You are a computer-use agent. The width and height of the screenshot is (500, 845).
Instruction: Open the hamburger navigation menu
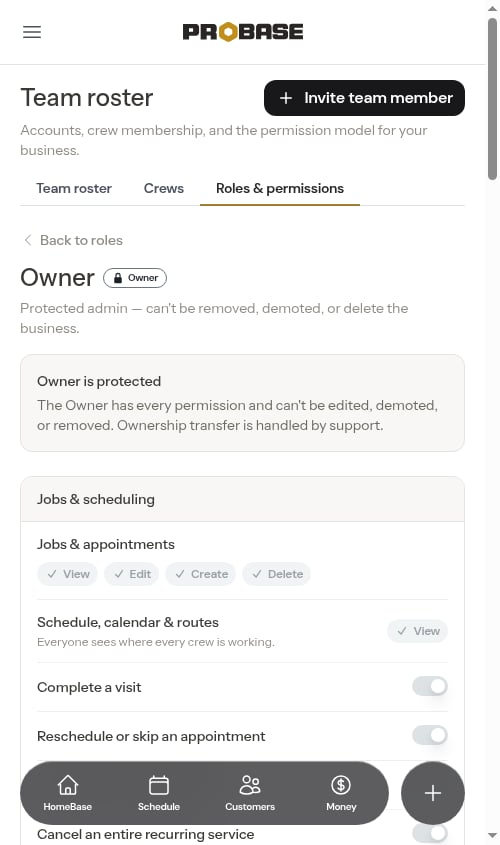32,32
